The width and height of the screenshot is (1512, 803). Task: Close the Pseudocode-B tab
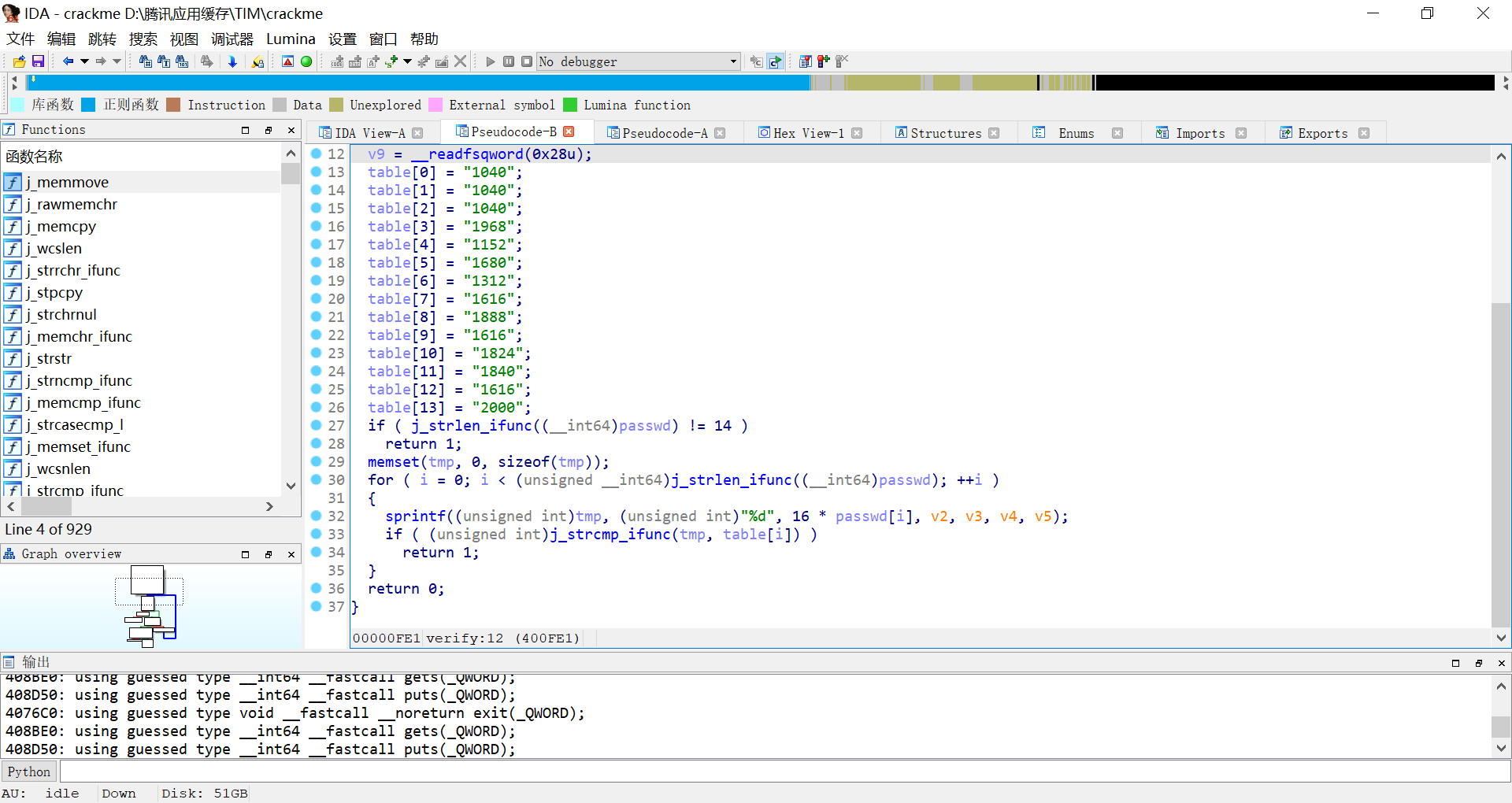(569, 131)
